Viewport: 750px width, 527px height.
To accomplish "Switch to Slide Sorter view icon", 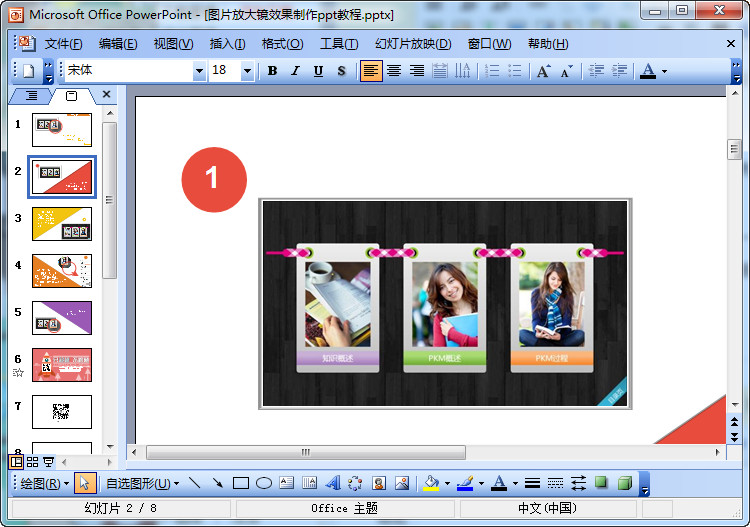I will 33,462.
